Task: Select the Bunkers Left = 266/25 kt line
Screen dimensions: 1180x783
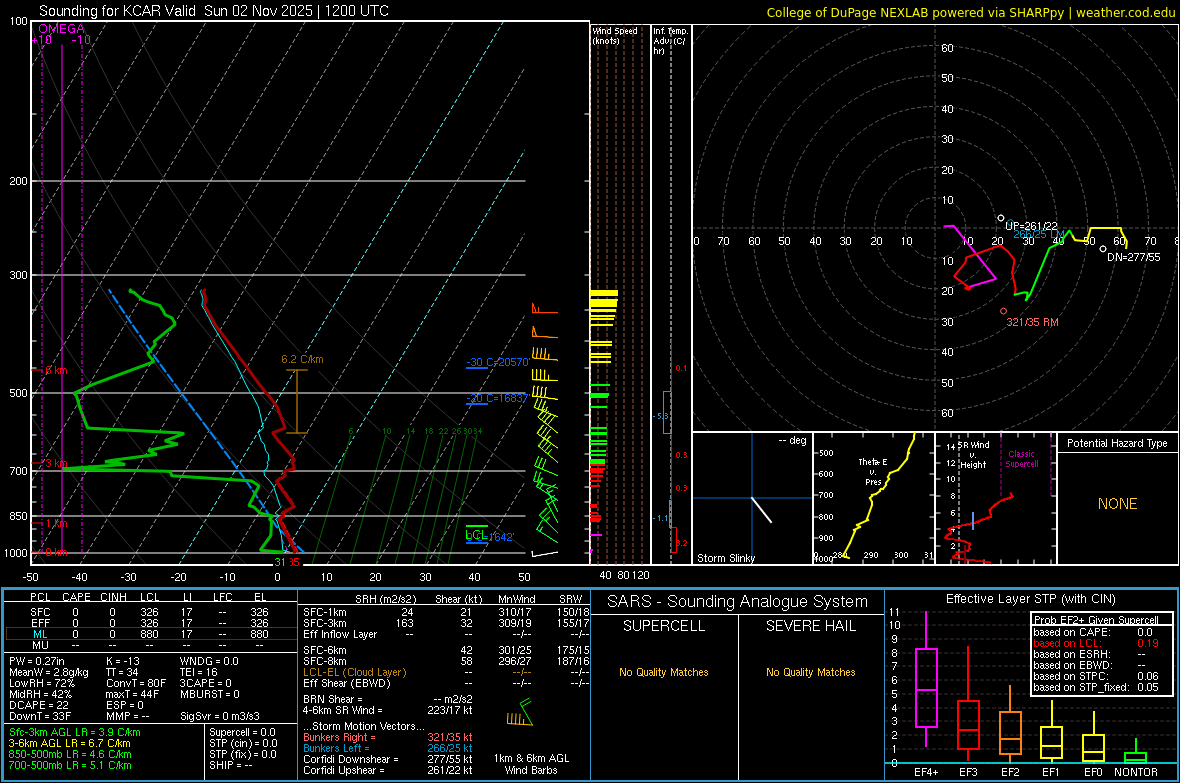Action: pyautogui.click(x=388, y=748)
